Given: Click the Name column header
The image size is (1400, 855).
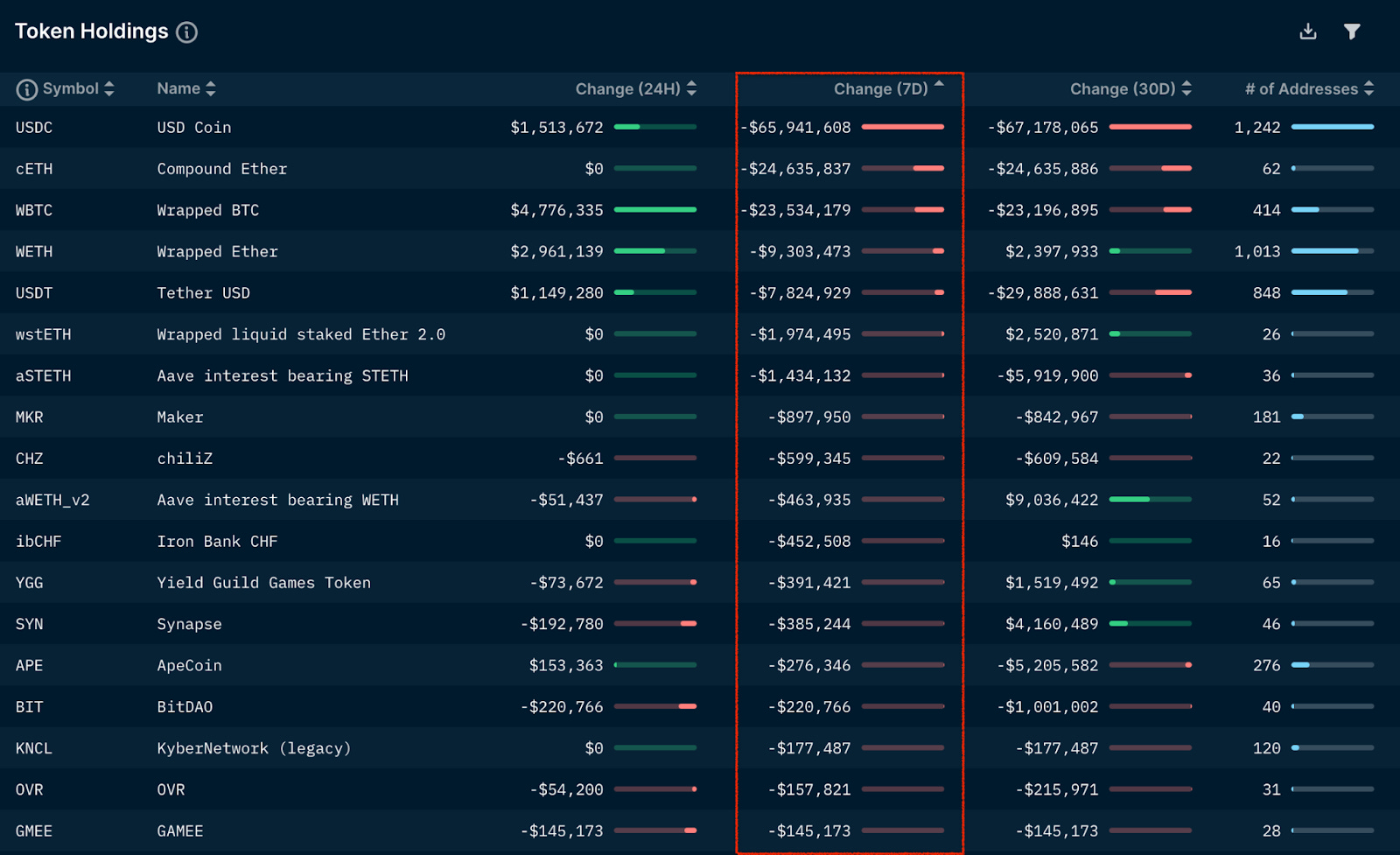Looking at the screenshot, I should click(178, 88).
